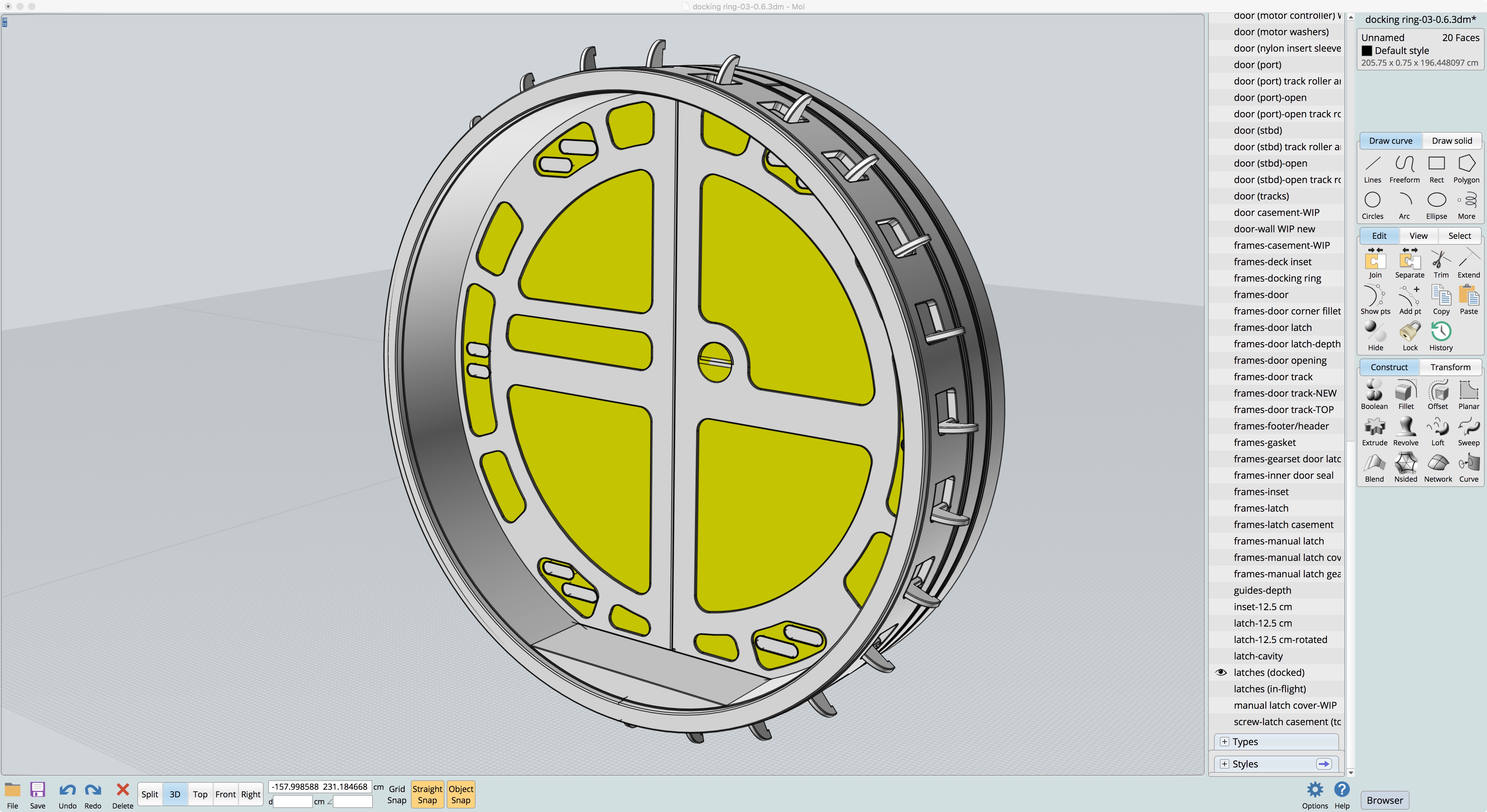
Task: Hide the latches (docked) layer
Action: (1221, 672)
